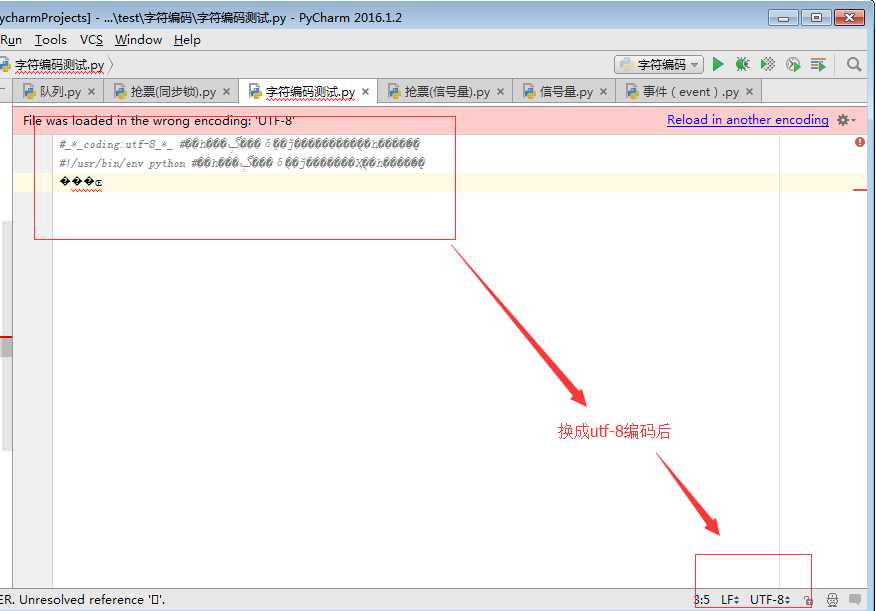
Task: Open the Tools menu
Action: [51, 40]
